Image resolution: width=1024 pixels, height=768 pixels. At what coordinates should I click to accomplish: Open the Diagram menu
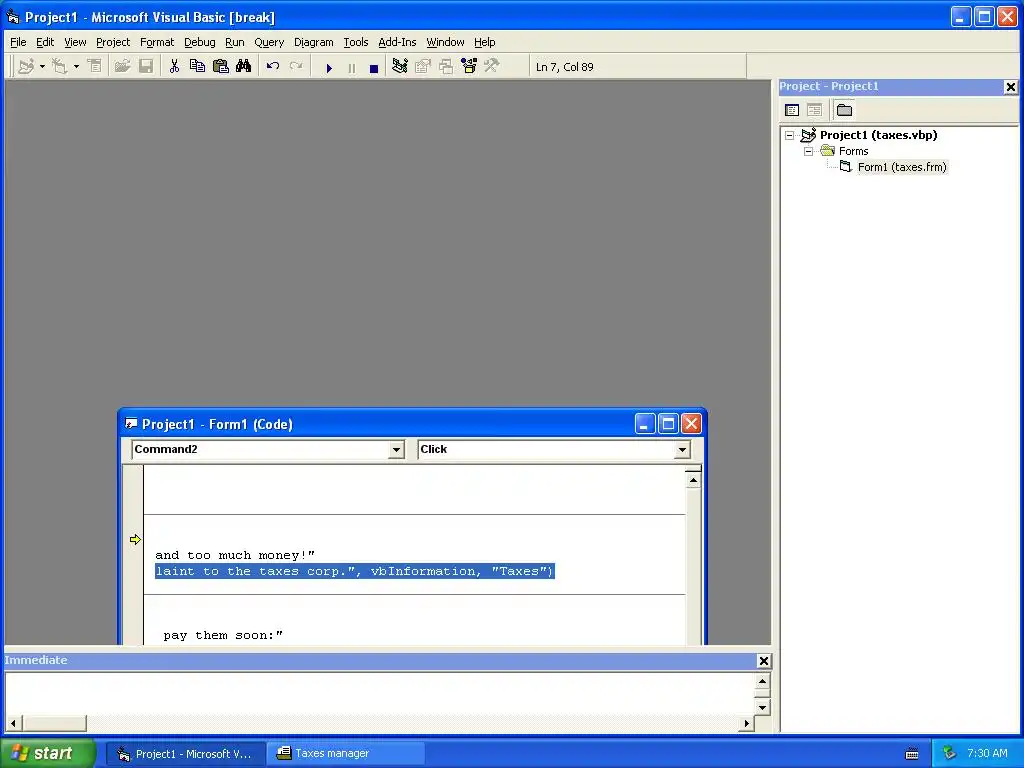tap(313, 42)
